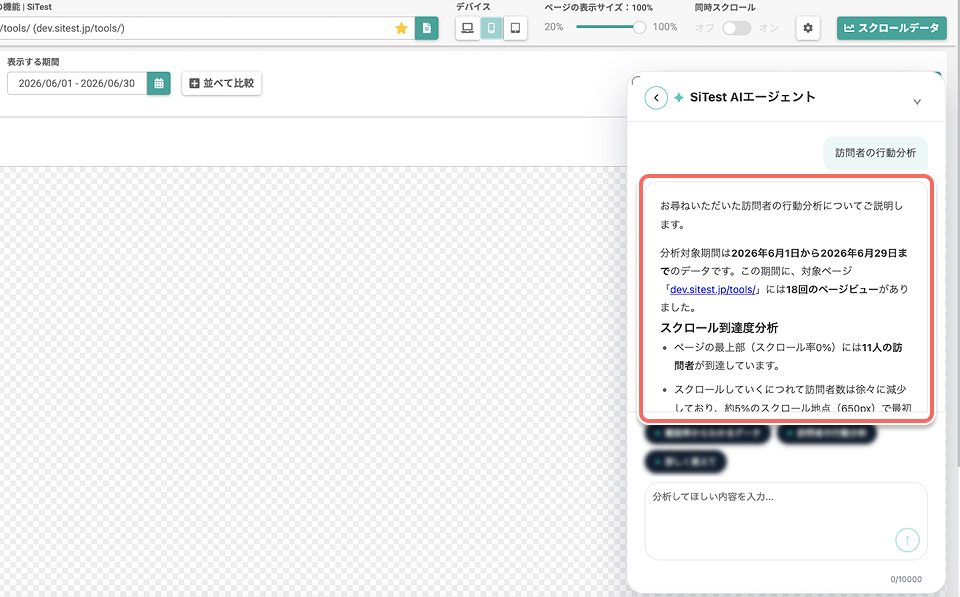The image size is (960, 597).
Task: Collapse the SiTest AI agent panel chevron
Action: point(917,102)
